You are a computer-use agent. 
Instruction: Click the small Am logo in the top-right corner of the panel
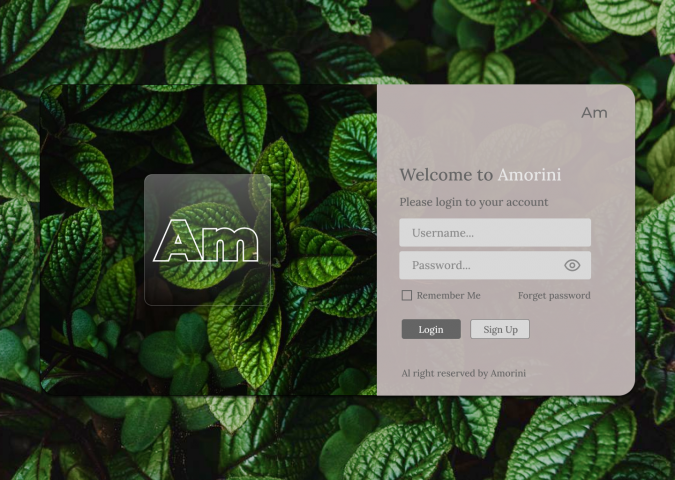(594, 113)
